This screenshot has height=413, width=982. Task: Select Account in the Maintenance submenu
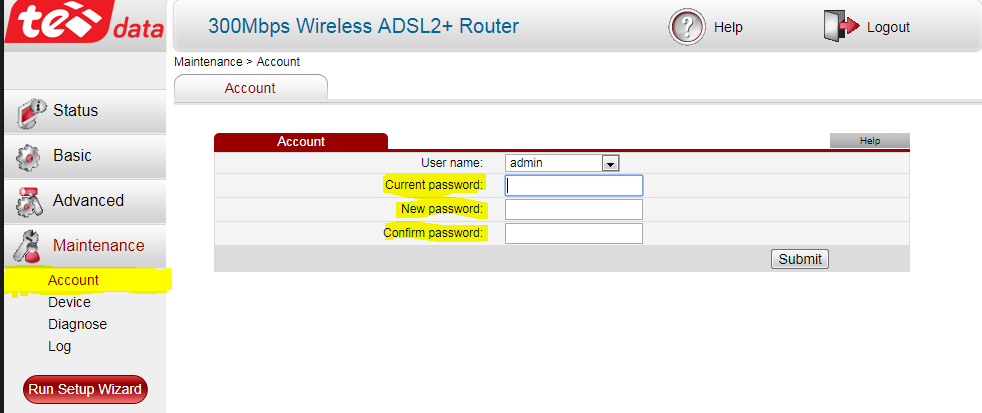(73, 280)
